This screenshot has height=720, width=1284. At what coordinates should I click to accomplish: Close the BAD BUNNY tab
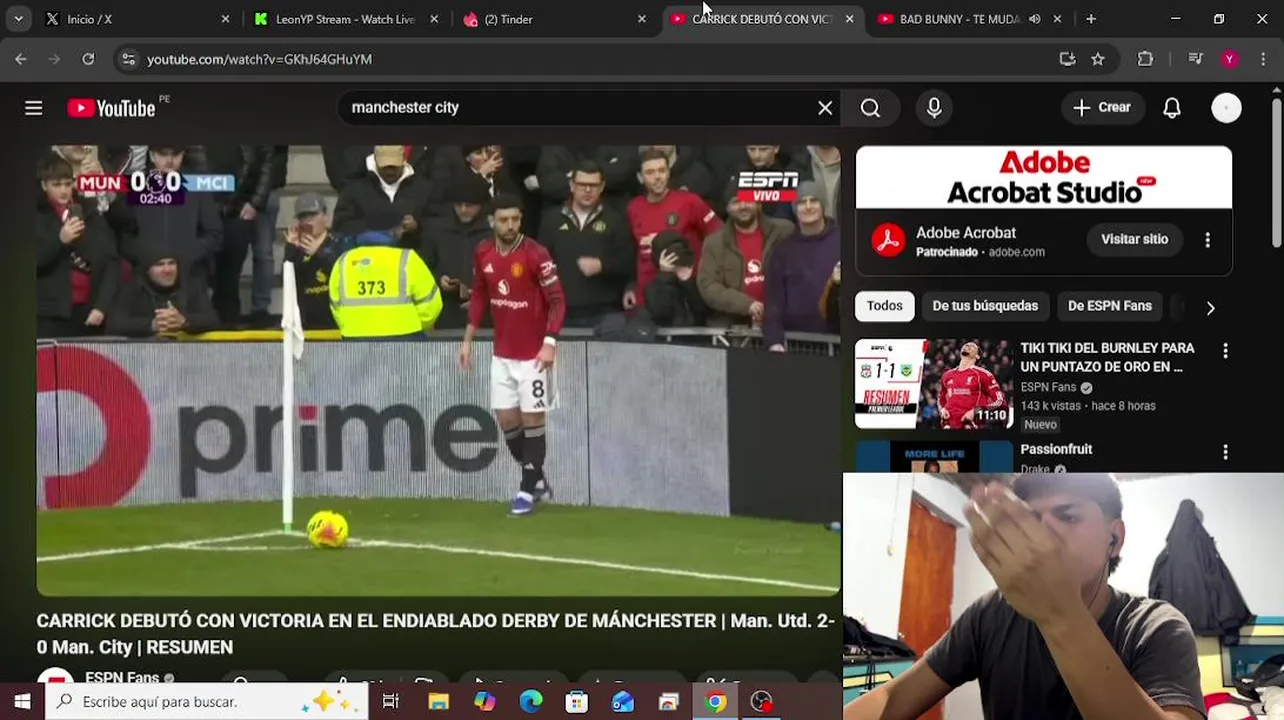(x=1057, y=19)
